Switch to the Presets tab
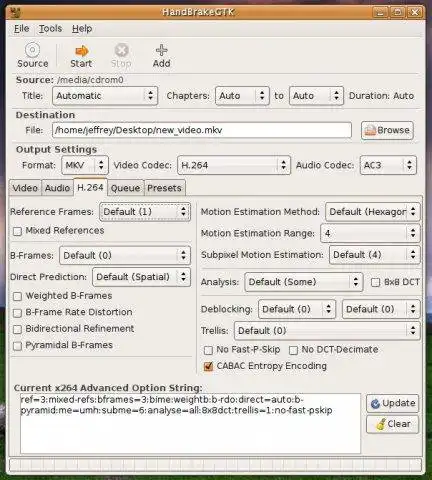 coord(164,188)
